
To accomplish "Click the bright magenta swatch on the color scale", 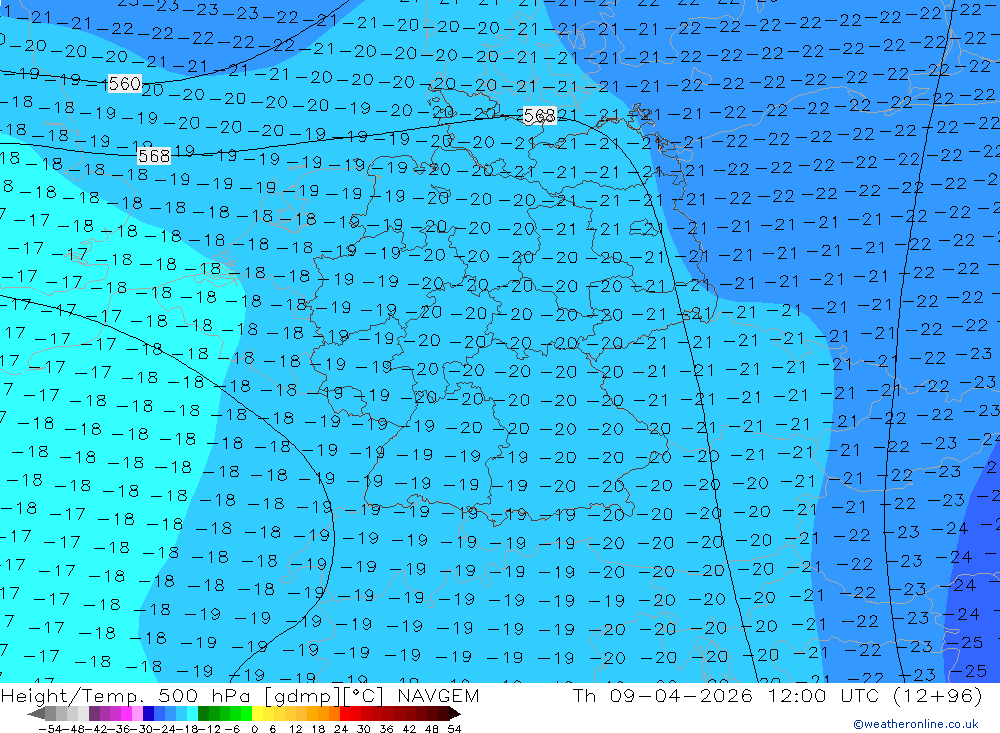I will coord(126,713).
